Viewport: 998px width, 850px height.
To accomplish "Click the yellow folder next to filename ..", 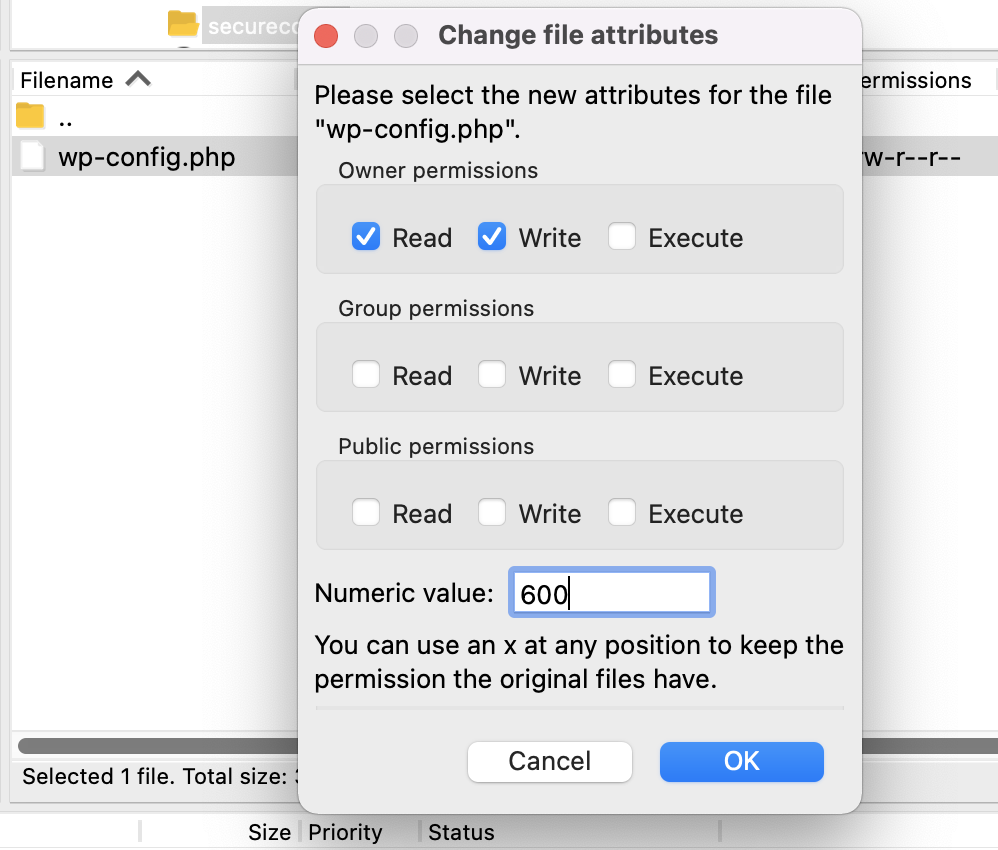I will tap(29, 116).
